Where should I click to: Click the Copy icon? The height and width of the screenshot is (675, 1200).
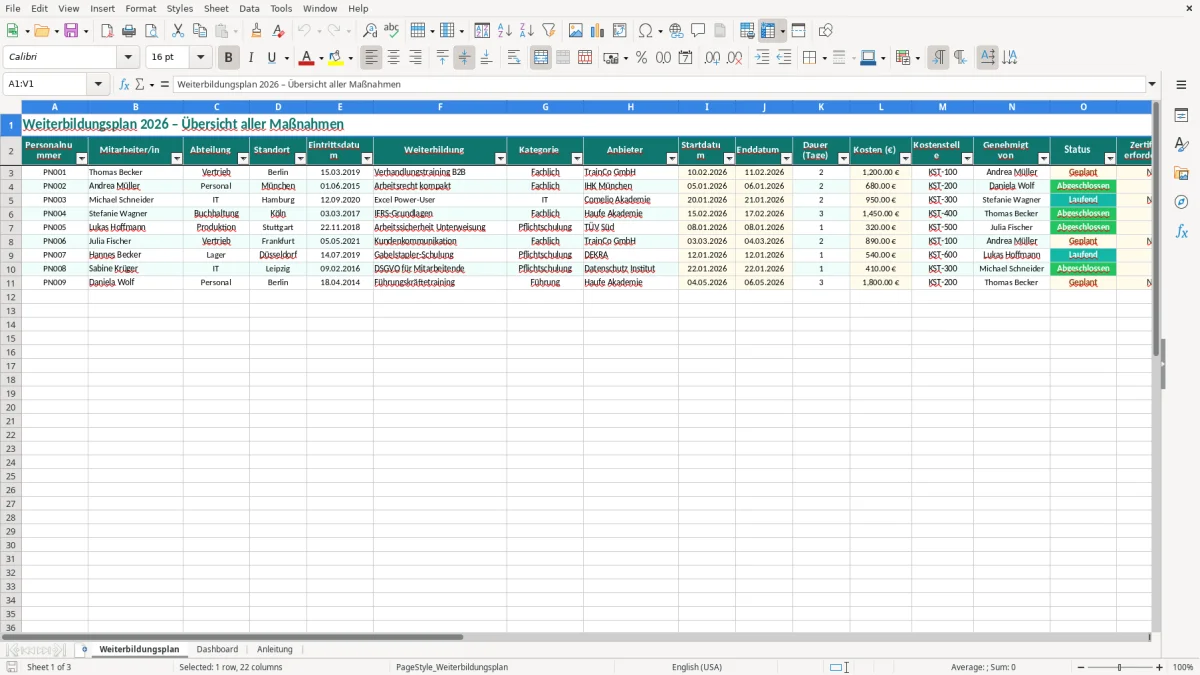[x=200, y=31]
